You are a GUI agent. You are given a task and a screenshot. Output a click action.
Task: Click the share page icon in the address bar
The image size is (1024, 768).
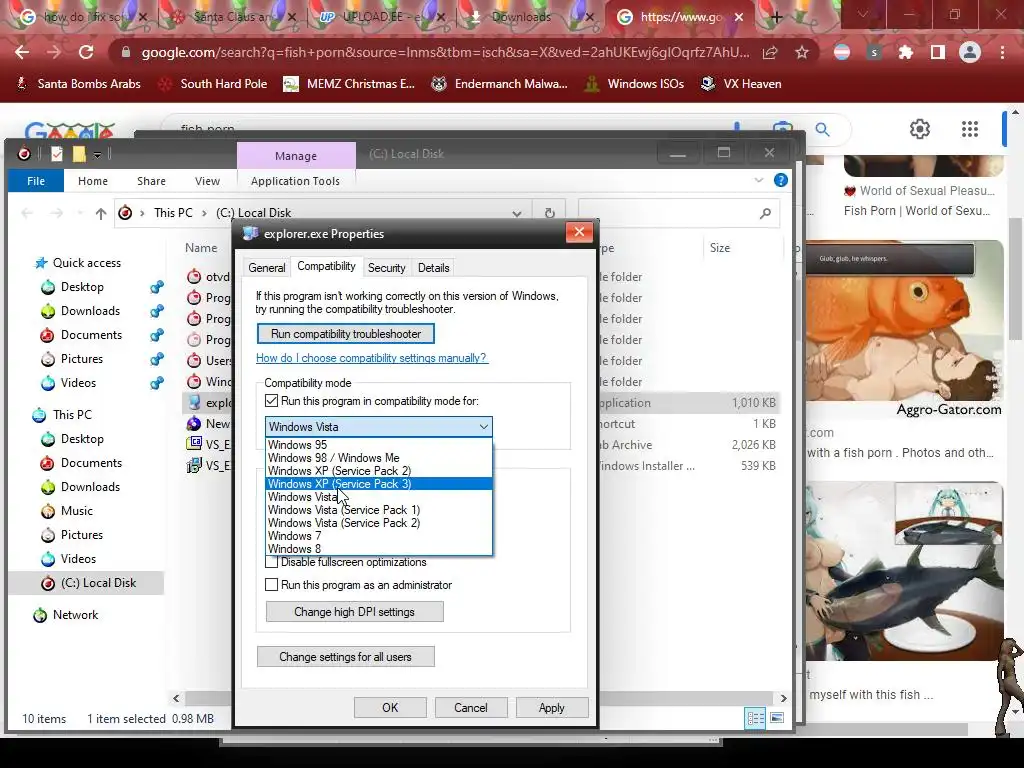770,52
